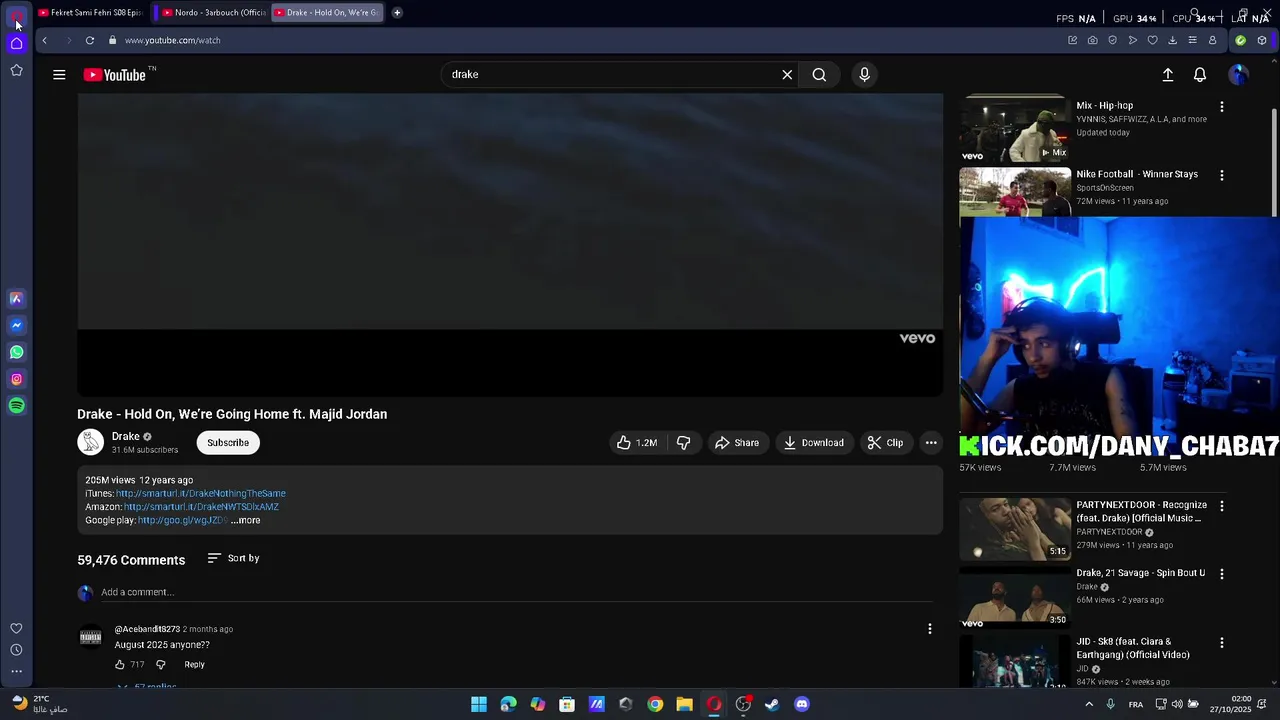Open the comments 'Sort by' dropdown
1280x720 pixels.
pyautogui.click(x=233, y=558)
